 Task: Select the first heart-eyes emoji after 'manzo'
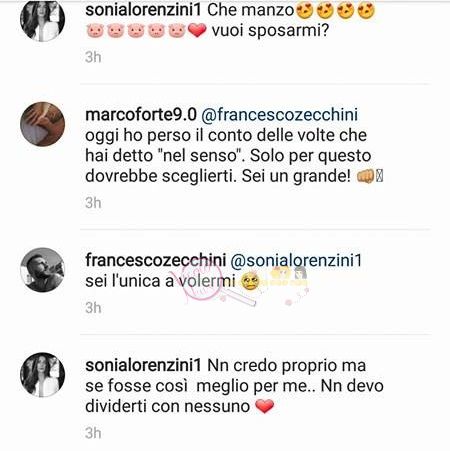pos(304,10)
